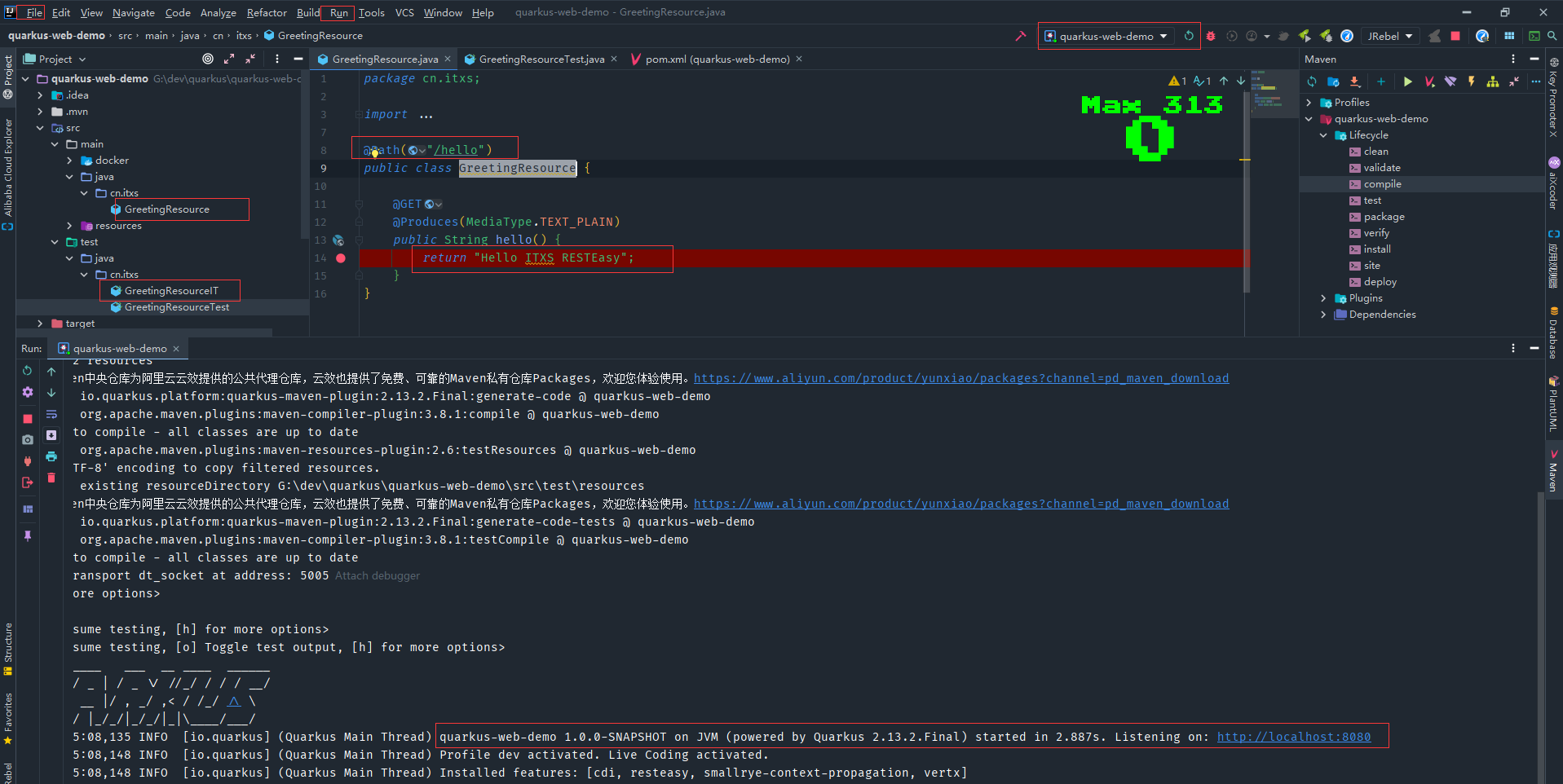Expand Maven Profiles node
The image size is (1563, 784).
coord(1309,103)
